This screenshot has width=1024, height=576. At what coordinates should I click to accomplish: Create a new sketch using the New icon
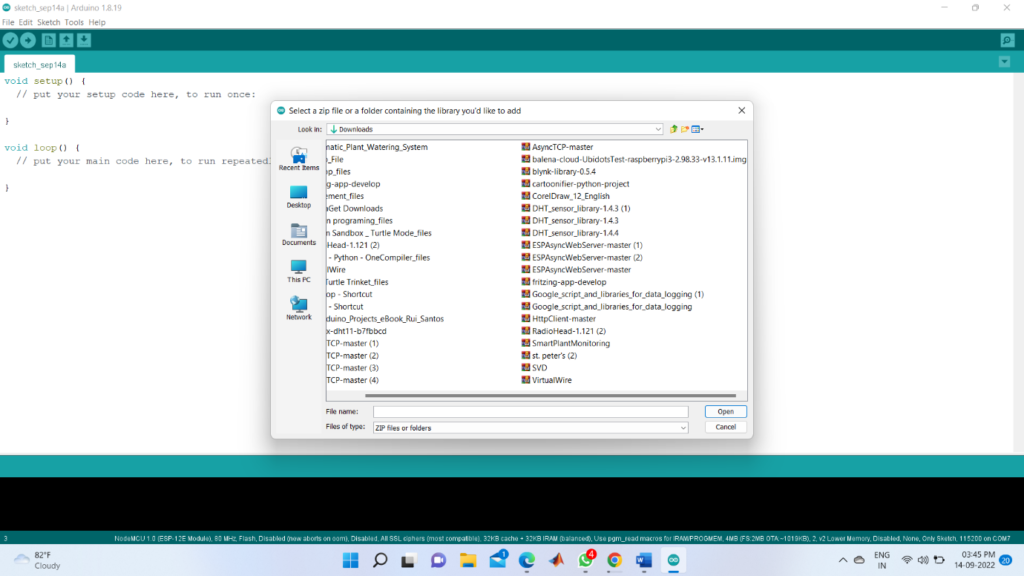[48, 40]
